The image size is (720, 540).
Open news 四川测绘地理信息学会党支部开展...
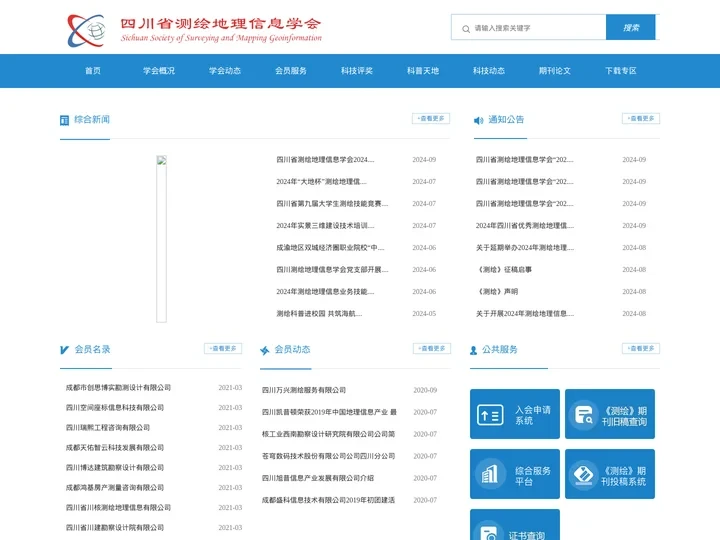pos(332,270)
